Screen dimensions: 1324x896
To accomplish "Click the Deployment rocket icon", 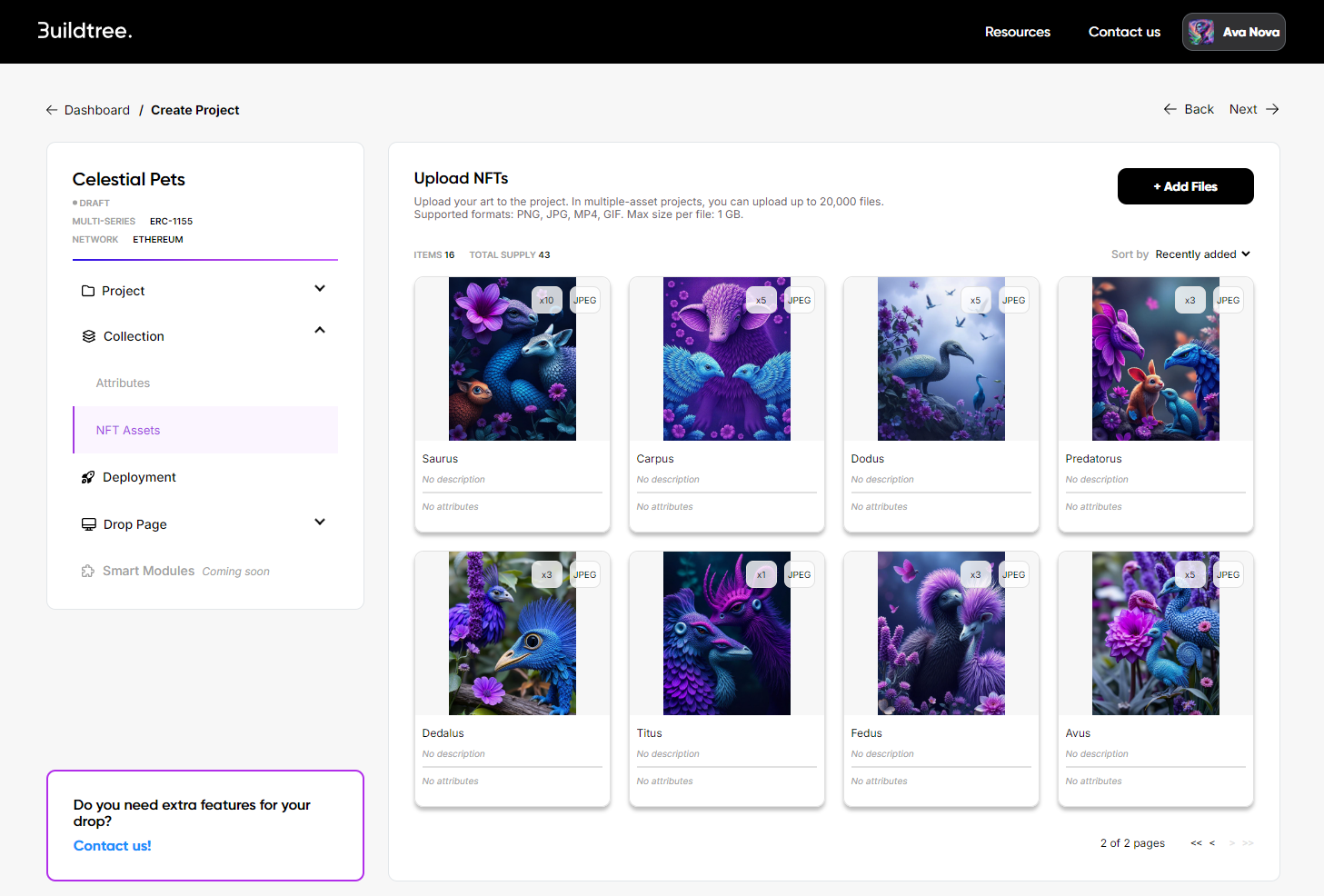I will [x=88, y=477].
